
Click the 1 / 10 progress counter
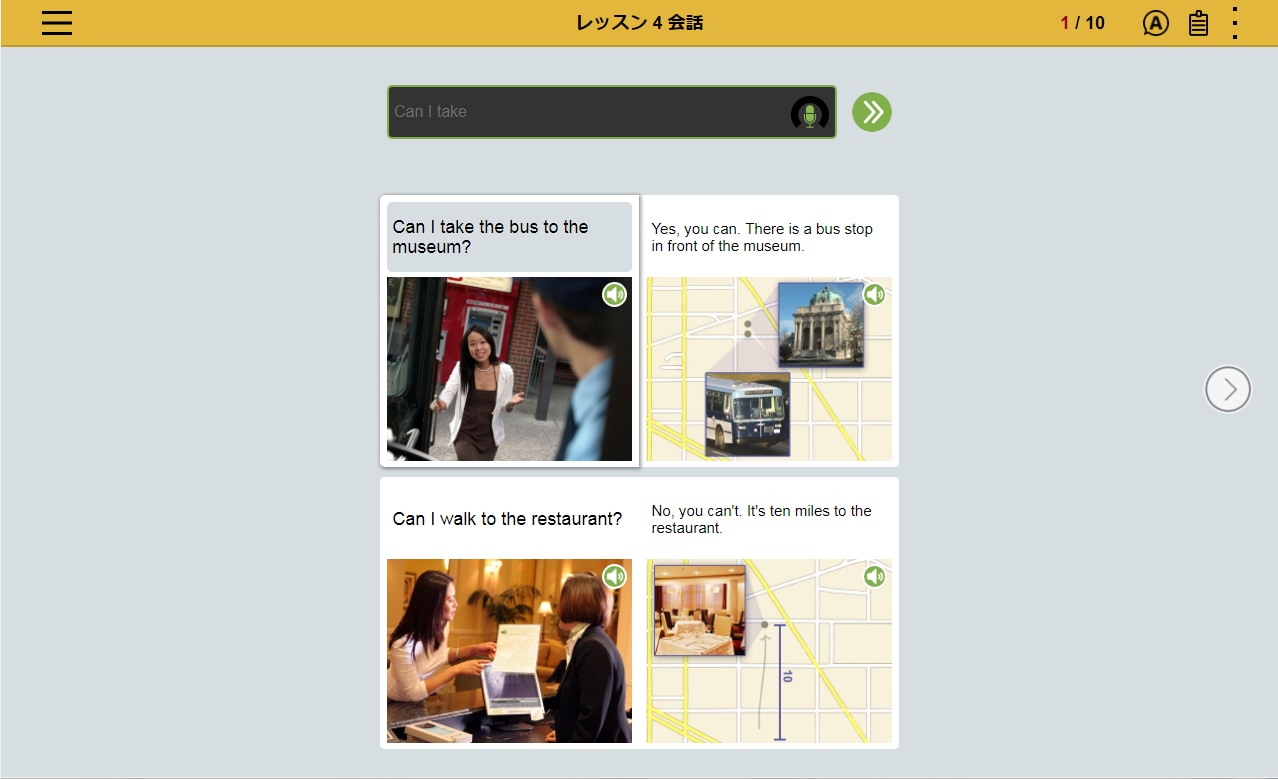pyautogui.click(x=1082, y=23)
